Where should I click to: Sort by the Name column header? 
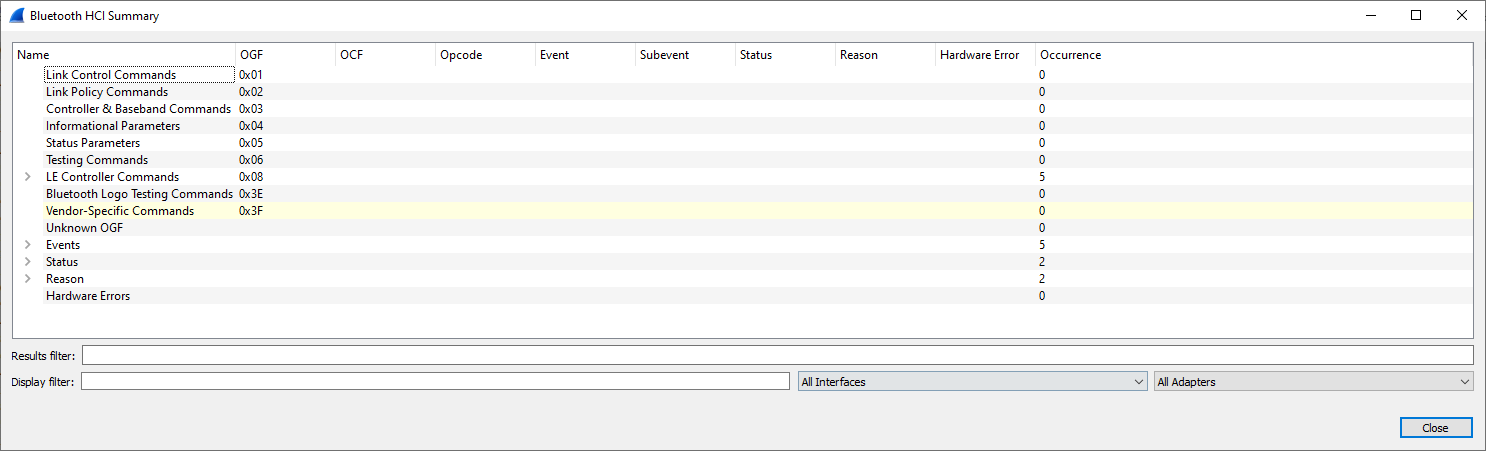pos(125,55)
